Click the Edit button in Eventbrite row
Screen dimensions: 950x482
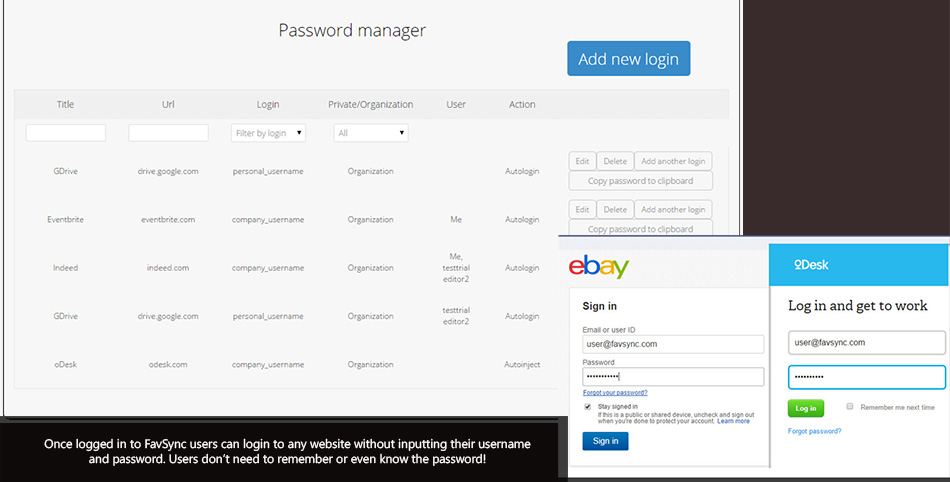582,210
